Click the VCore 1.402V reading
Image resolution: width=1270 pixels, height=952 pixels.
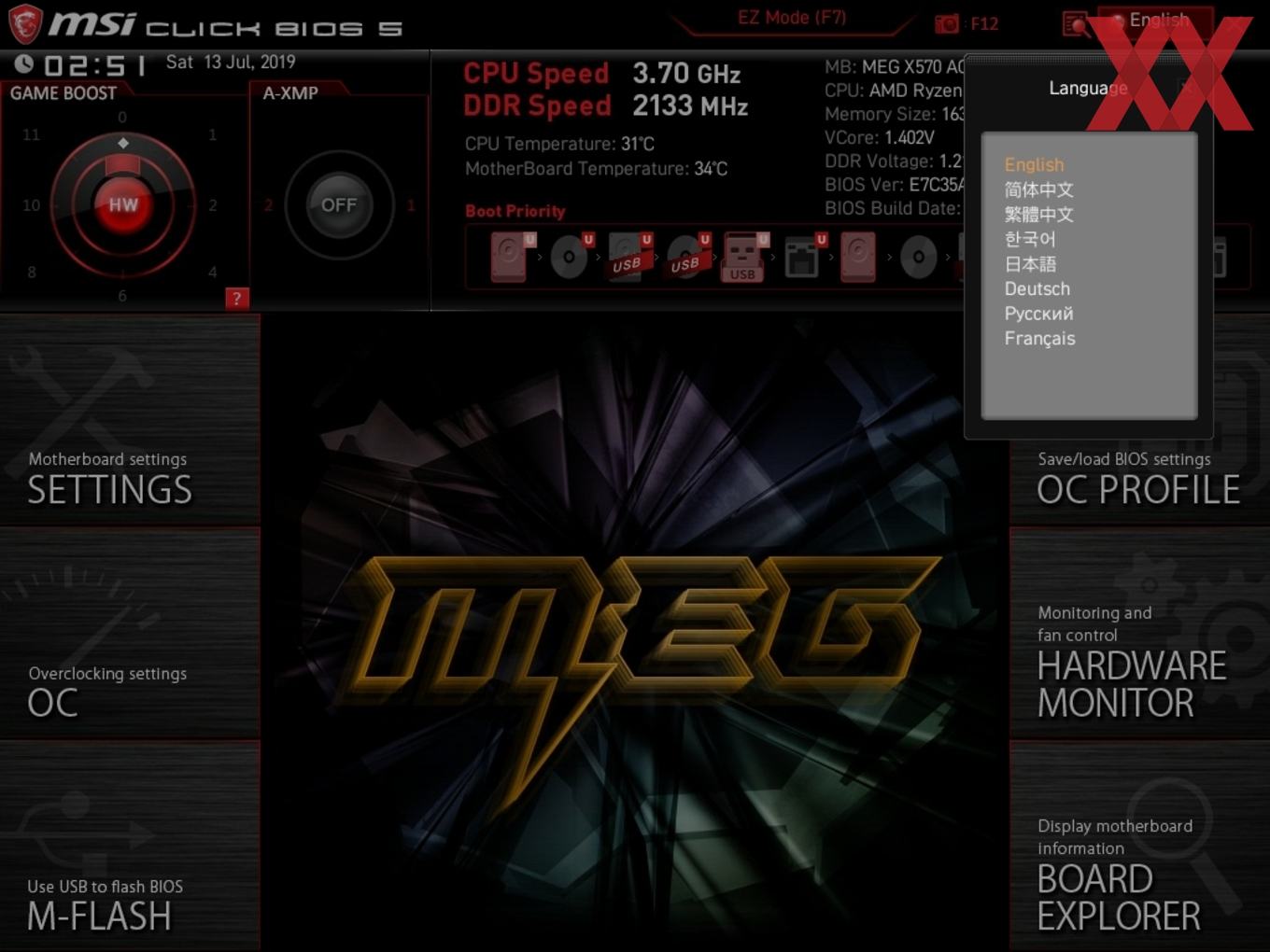tap(880, 138)
